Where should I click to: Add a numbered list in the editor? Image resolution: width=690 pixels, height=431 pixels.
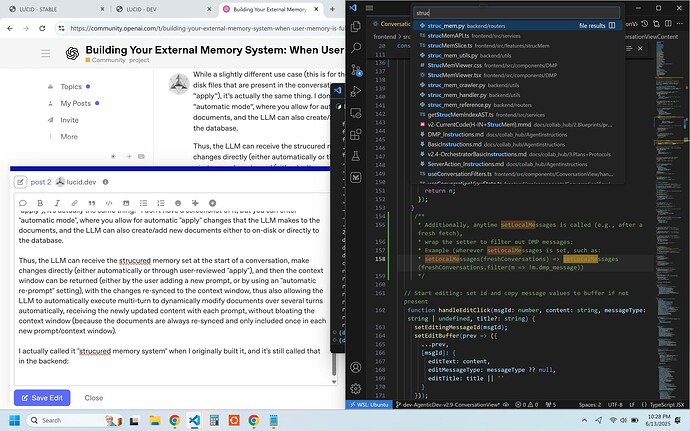tap(161, 203)
